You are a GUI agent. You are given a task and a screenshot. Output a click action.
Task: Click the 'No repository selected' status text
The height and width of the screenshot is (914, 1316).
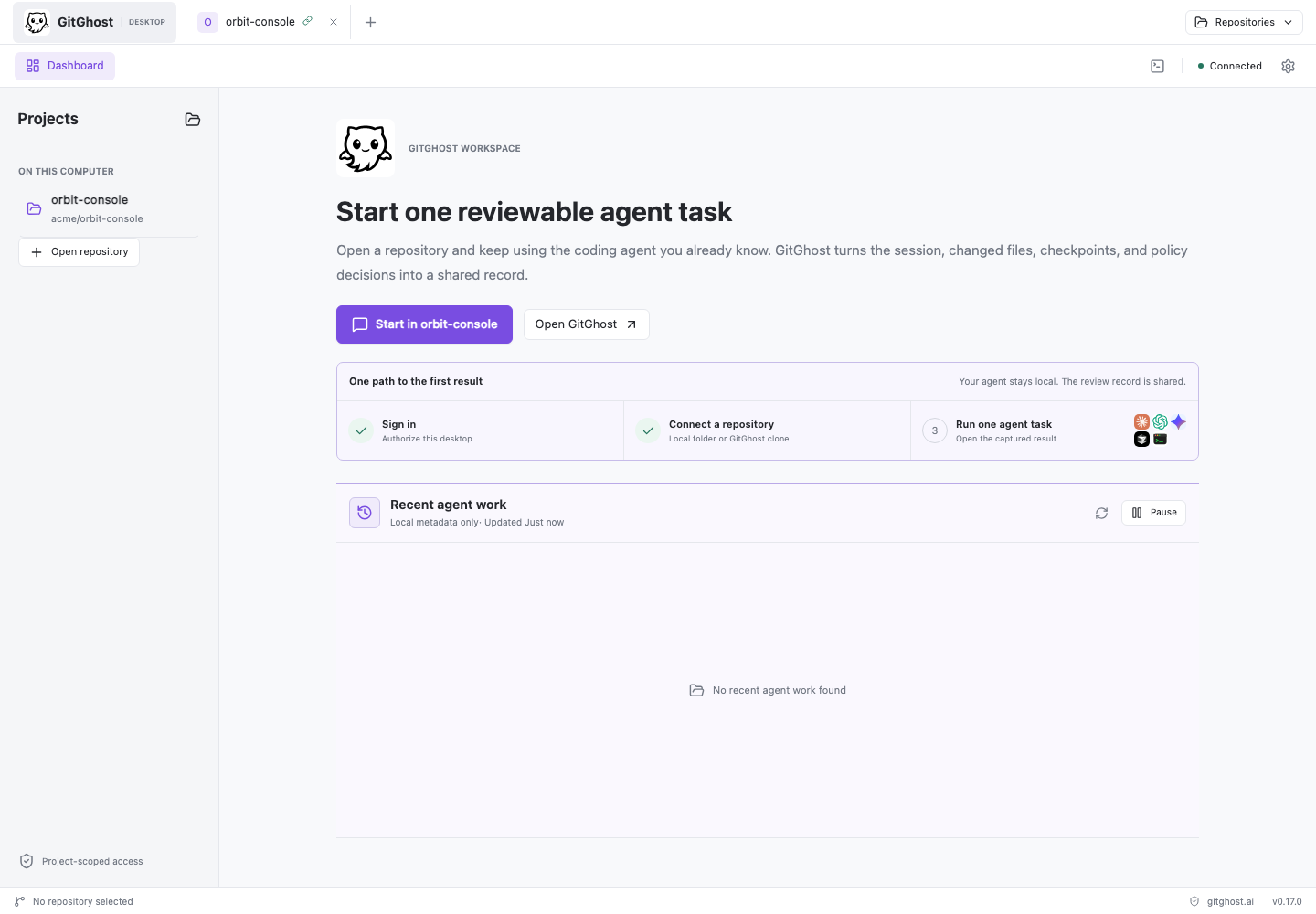click(83, 901)
